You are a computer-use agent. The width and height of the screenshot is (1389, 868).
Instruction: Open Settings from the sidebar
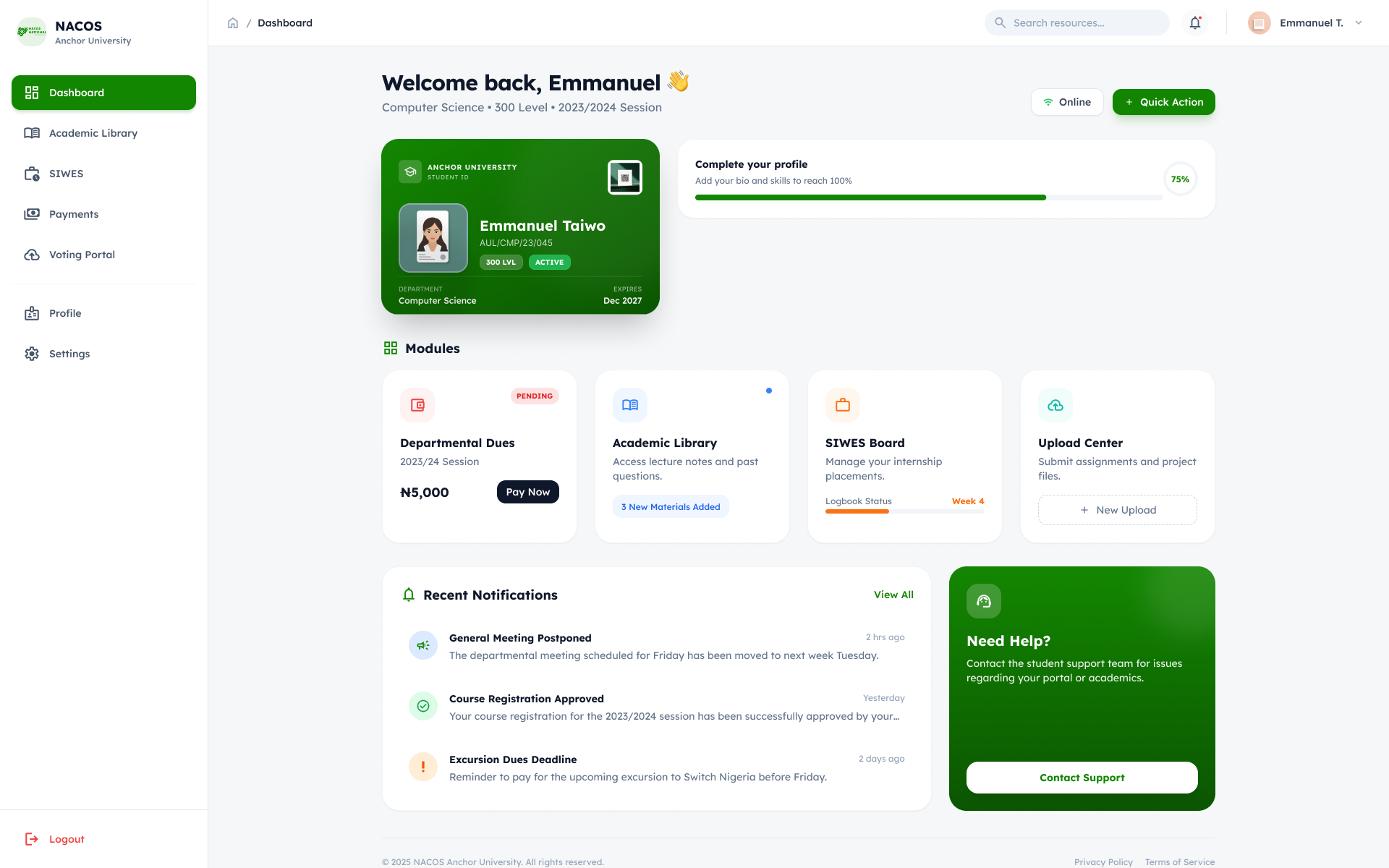click(69, 354)
